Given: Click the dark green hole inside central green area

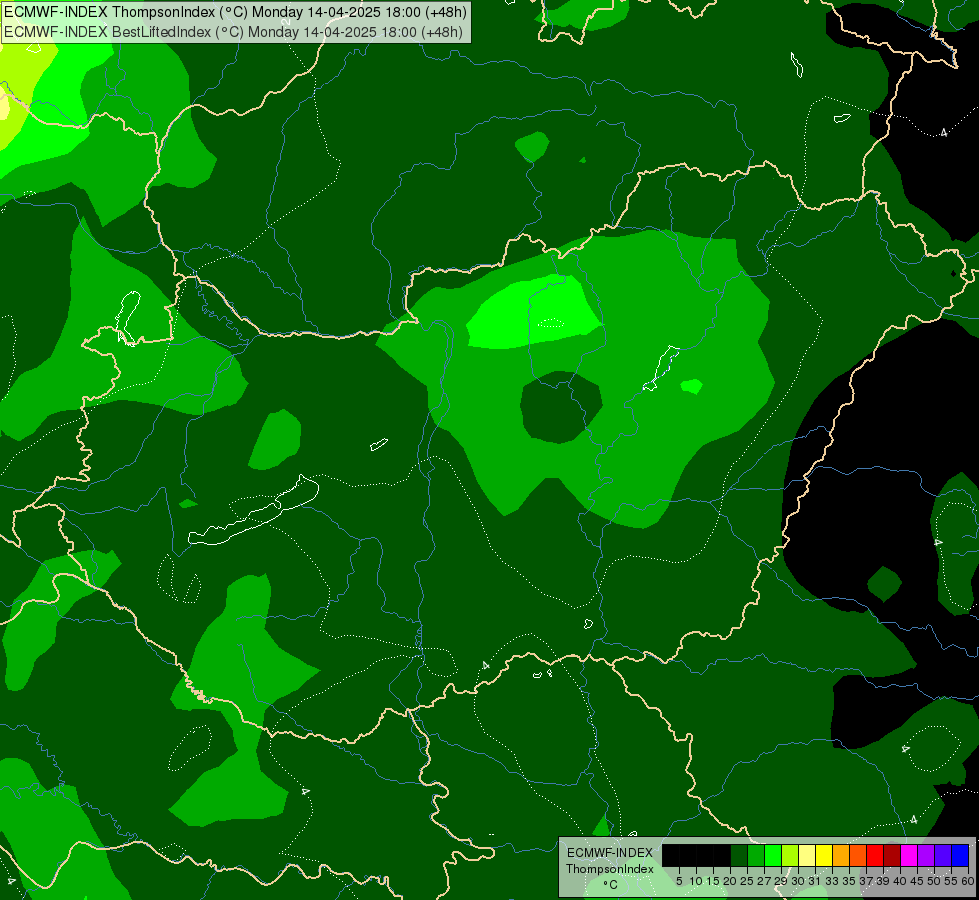Looking at the screenshot, I should (561, 407).
